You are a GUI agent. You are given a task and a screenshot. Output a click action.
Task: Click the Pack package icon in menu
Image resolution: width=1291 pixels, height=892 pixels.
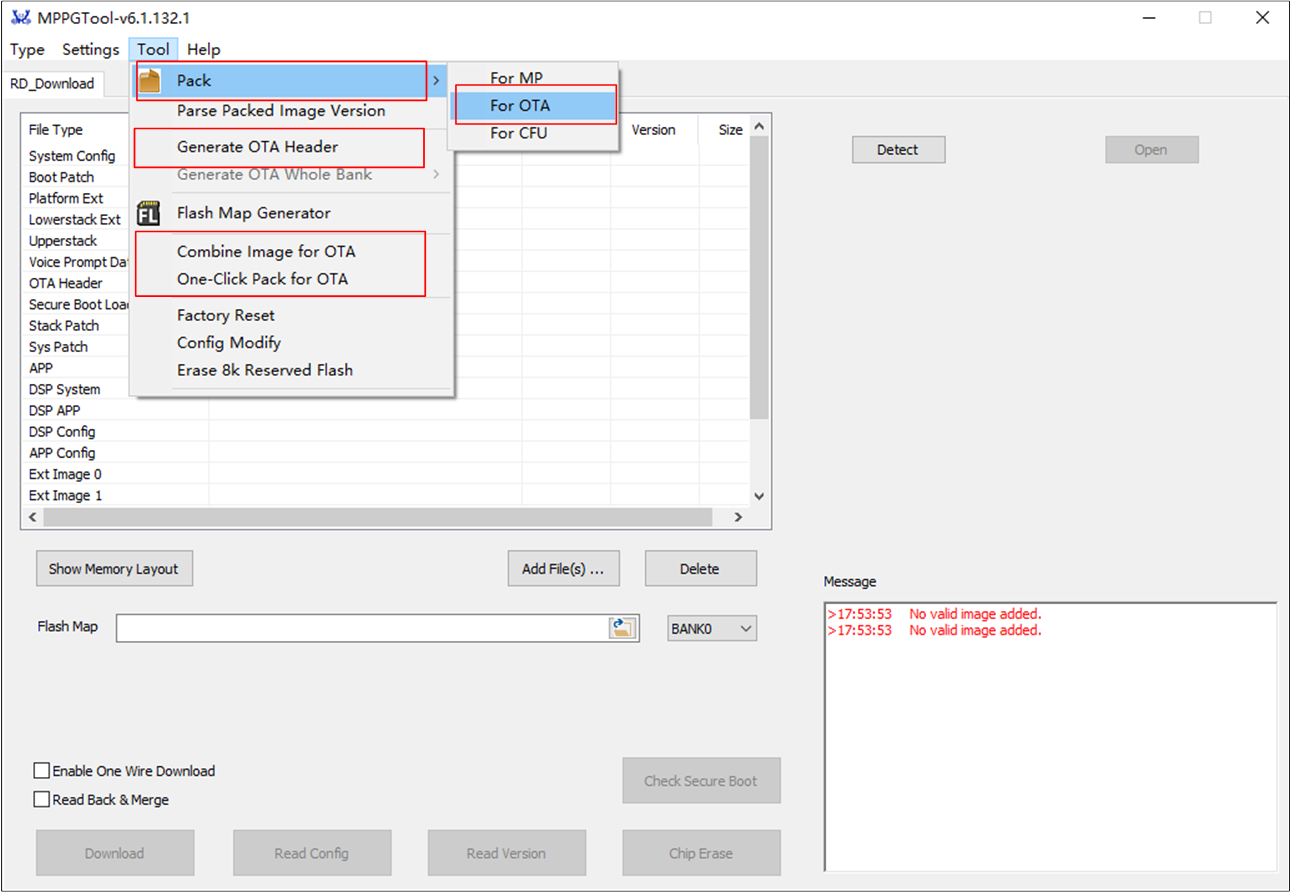149,80
